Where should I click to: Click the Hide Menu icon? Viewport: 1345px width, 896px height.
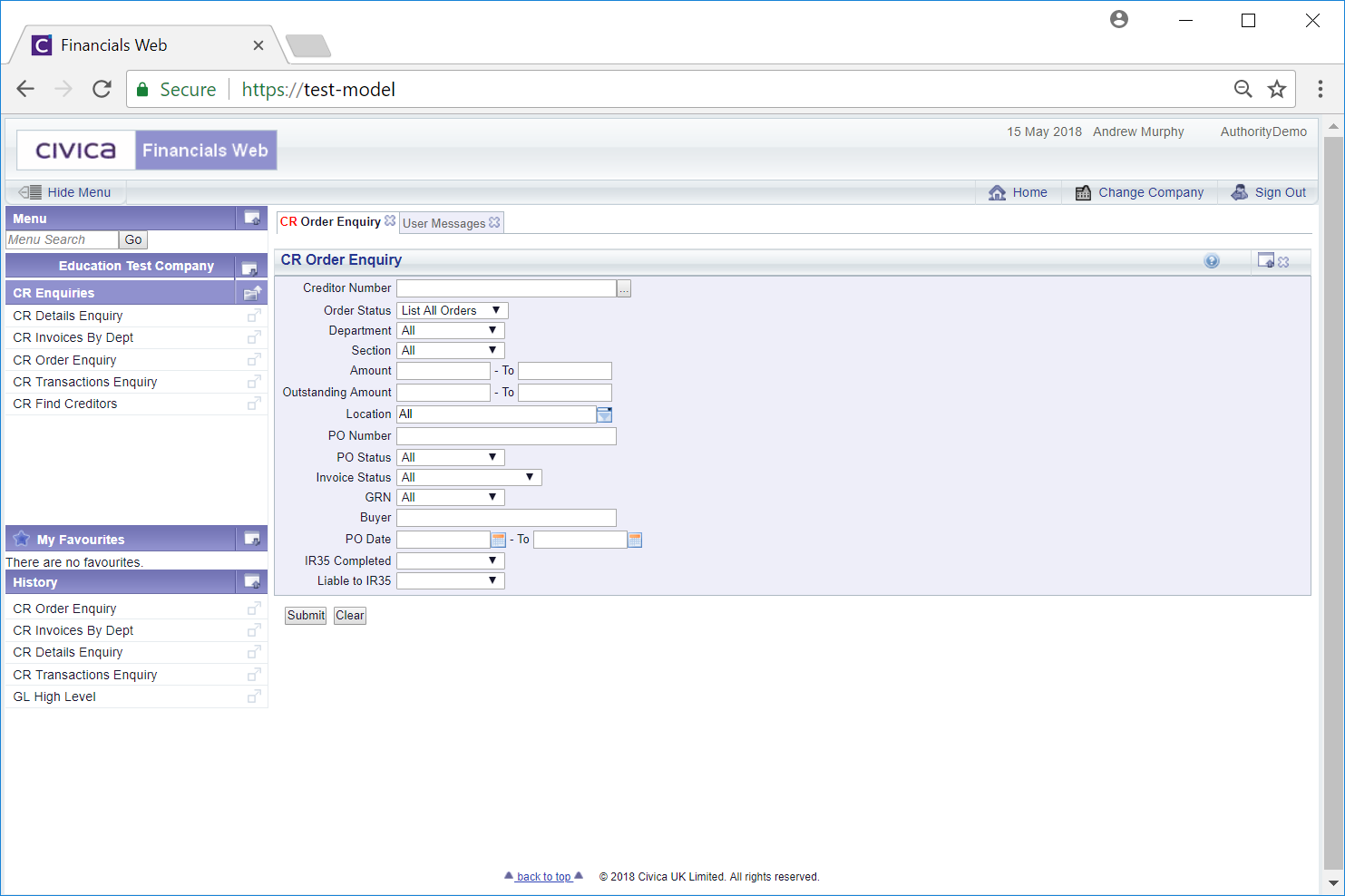[x=30, y=192]
